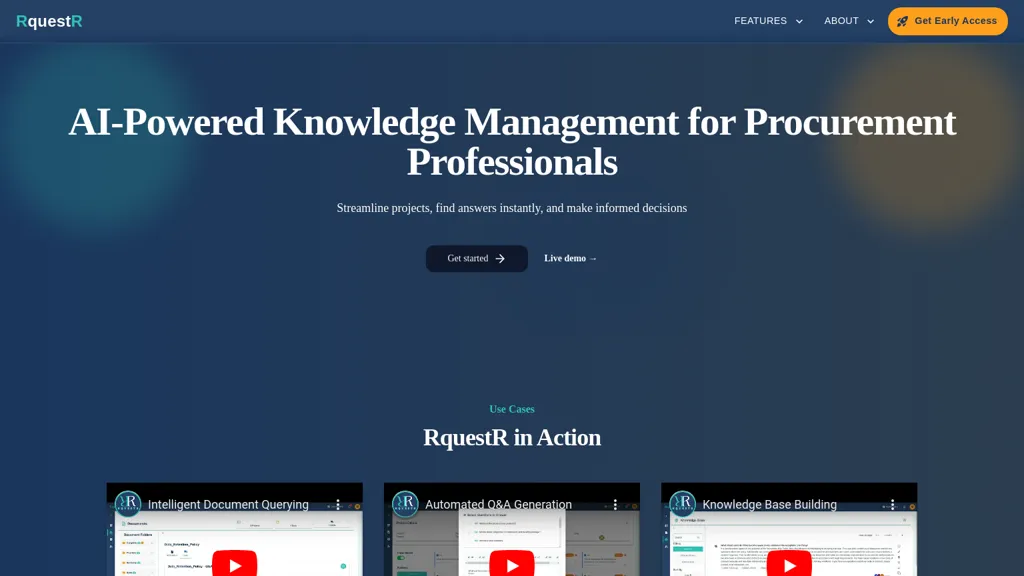Image resolution: width=1024 pixels, height=576 pixels.
Task: Click the Streamline projects tagline text
Action: coord(512,208)
